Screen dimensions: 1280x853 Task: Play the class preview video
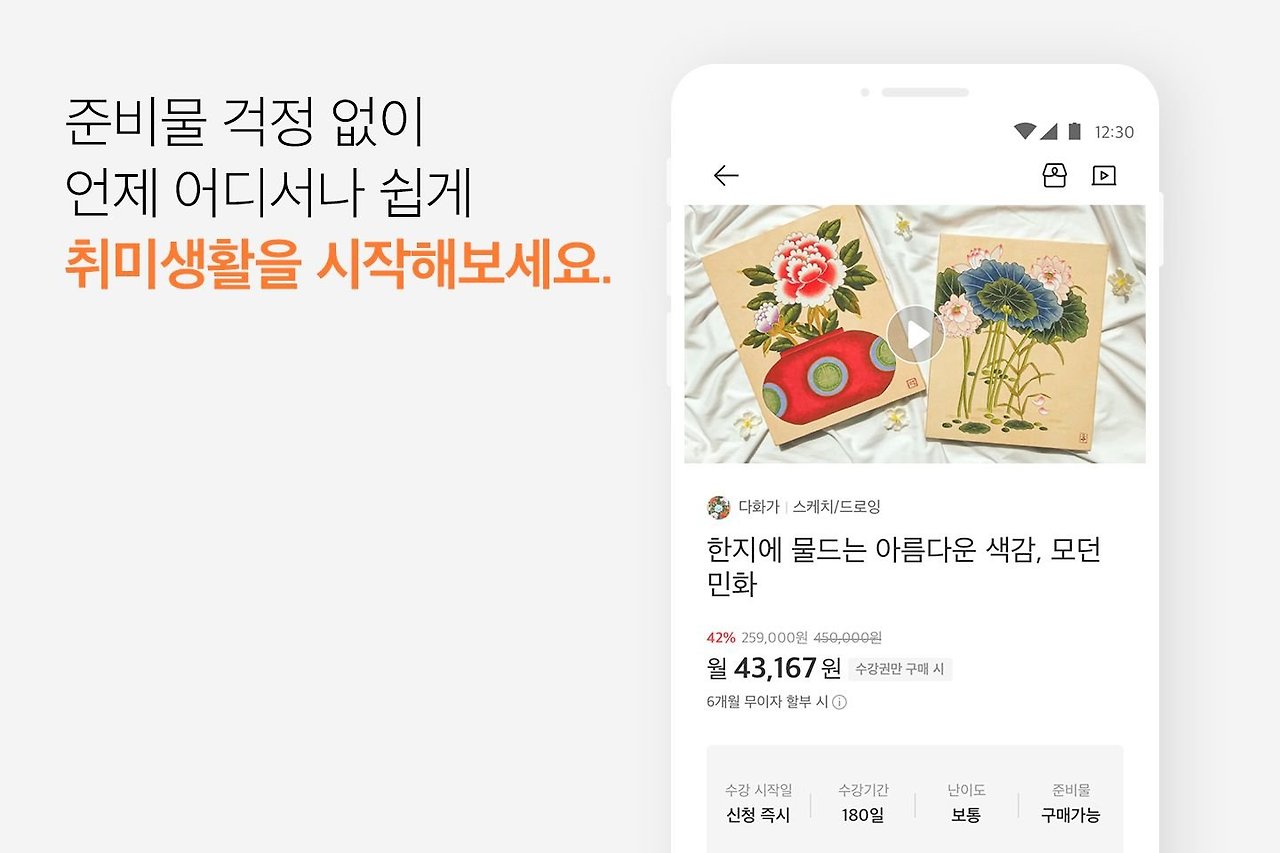point(915,334)
